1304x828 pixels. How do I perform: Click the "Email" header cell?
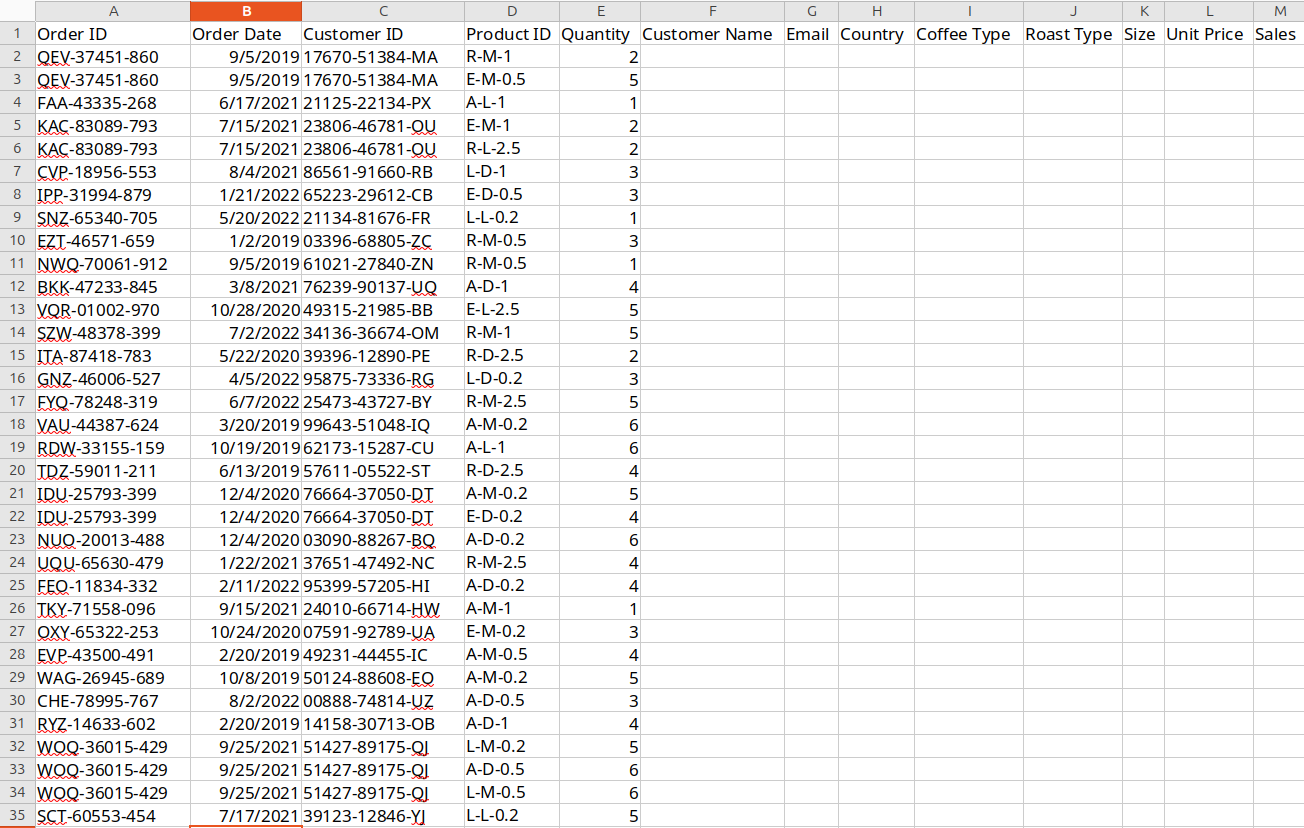[808, 34]
